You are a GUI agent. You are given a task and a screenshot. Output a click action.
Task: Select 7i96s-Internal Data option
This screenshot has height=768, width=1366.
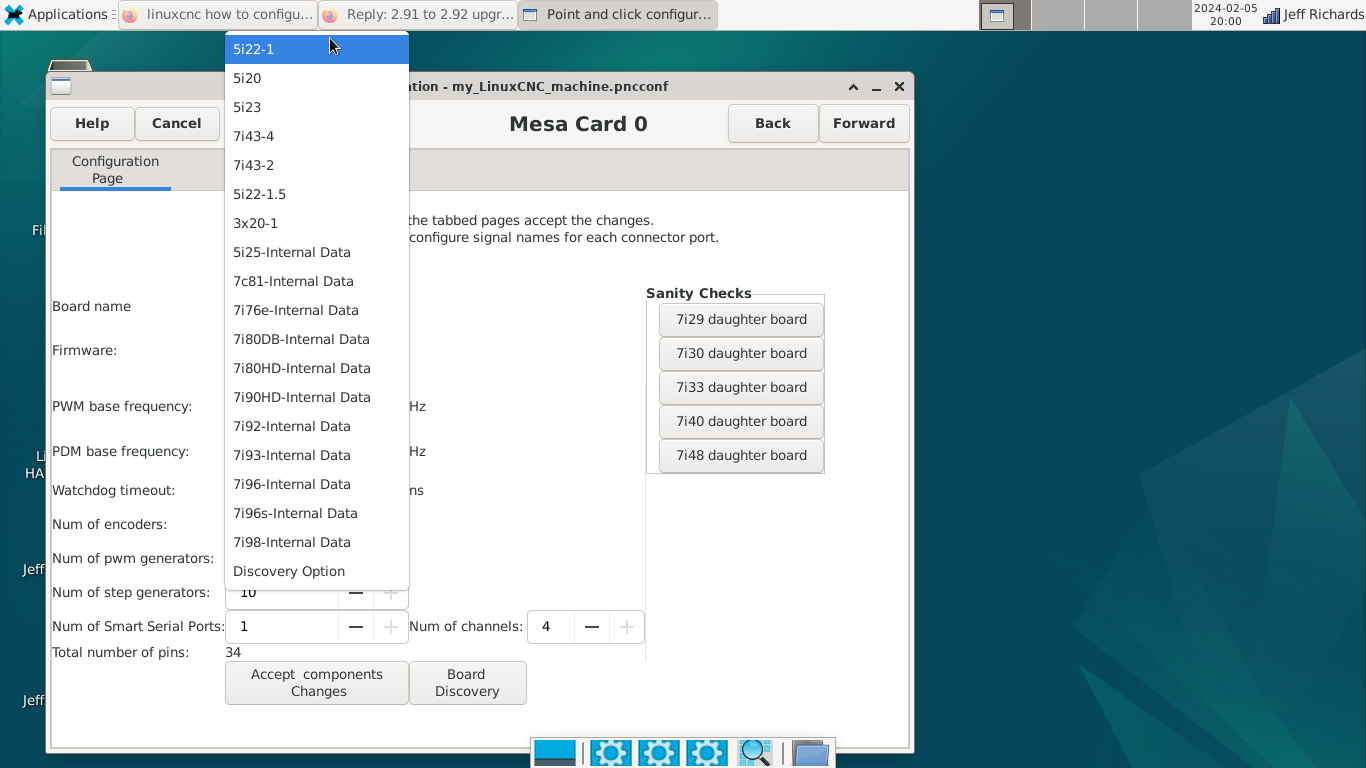coord(317,513)
